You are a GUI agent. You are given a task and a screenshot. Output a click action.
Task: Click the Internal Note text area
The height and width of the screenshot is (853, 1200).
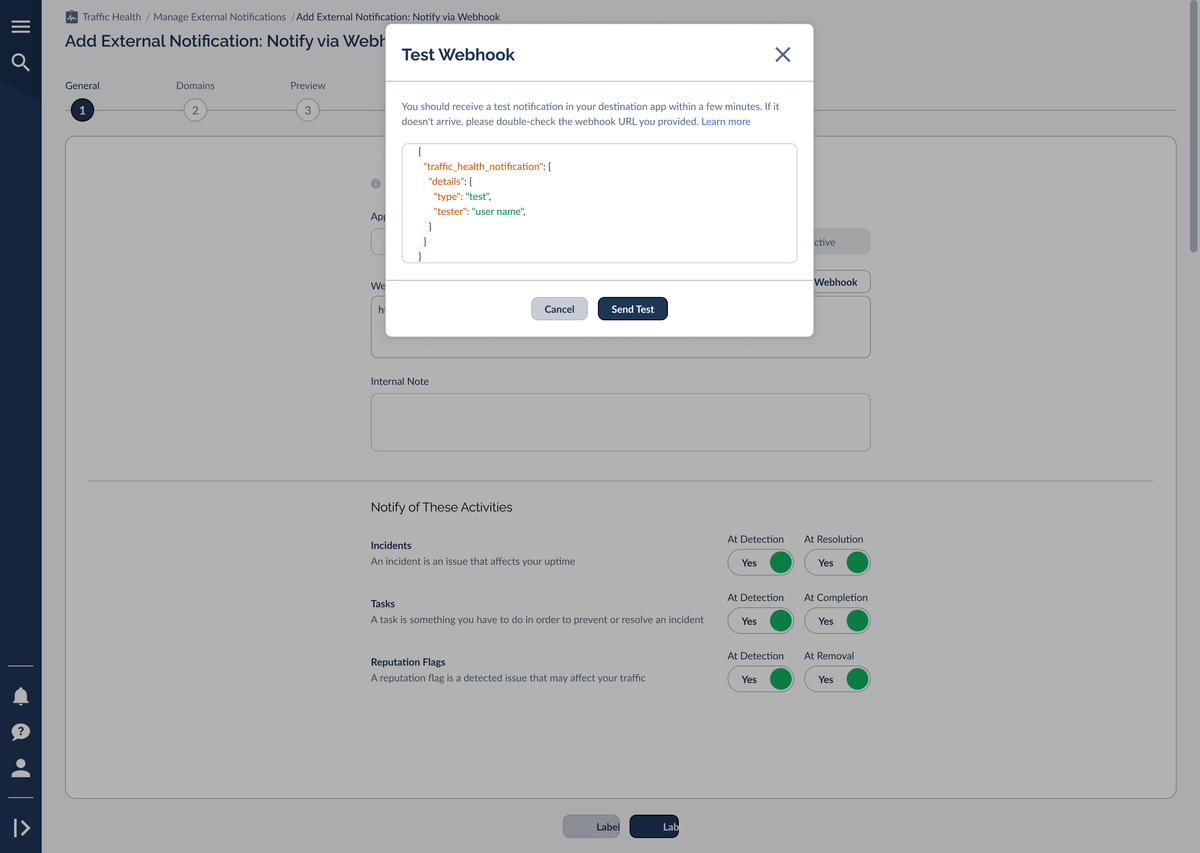[x=620, y=422]
